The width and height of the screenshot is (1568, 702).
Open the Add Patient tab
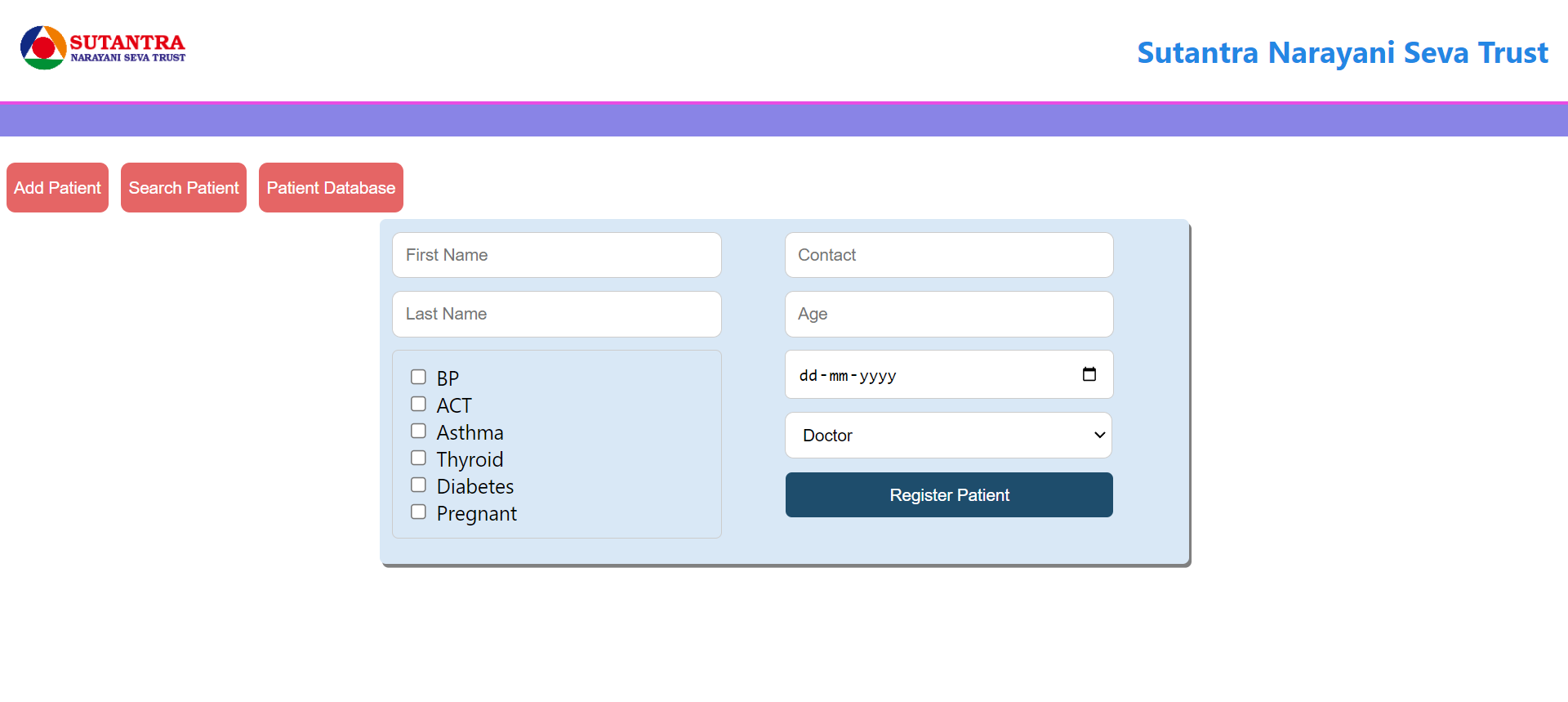[57, 188]
